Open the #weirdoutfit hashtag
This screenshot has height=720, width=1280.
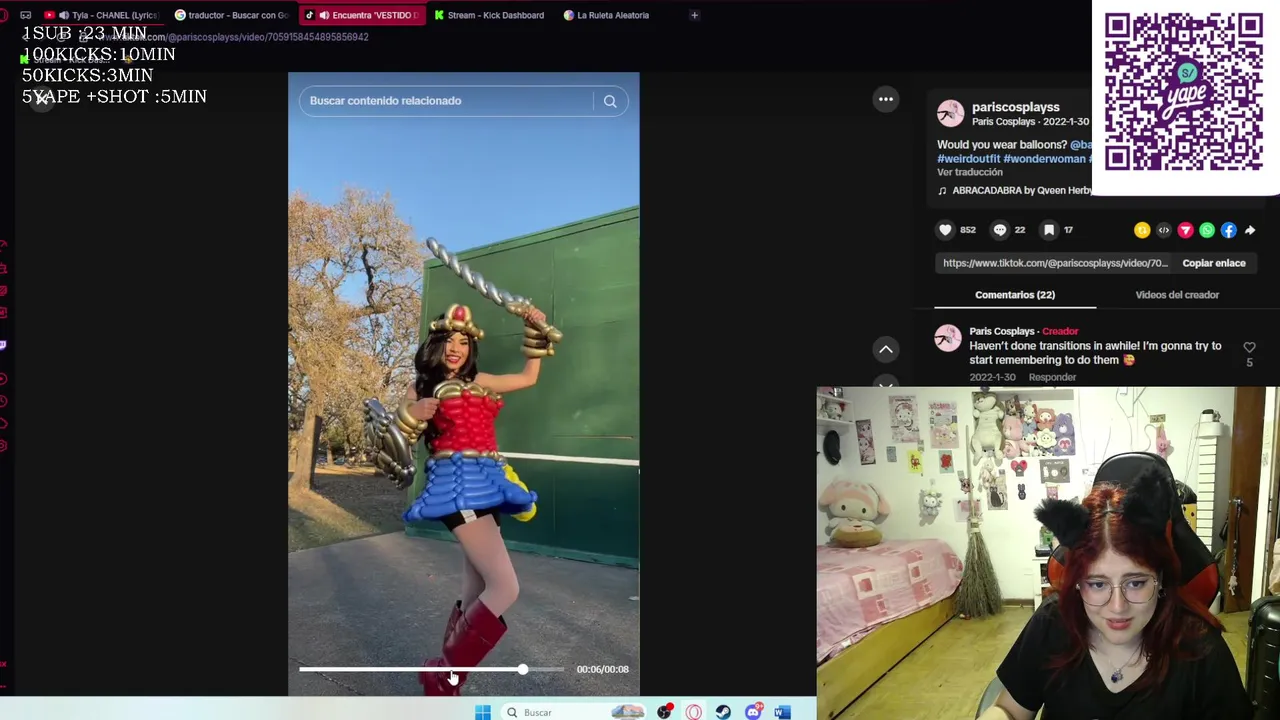point(968,159)
